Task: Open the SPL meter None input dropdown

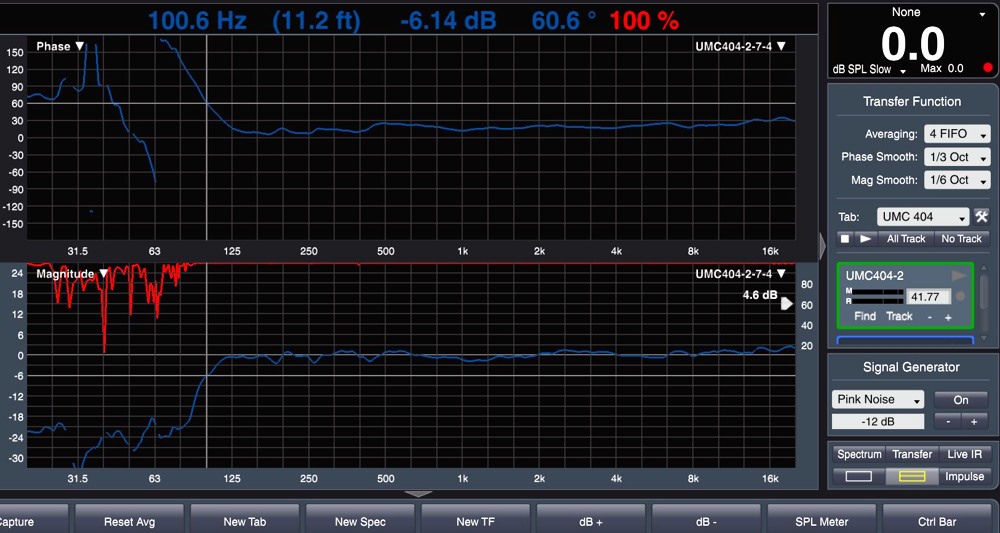Action: [912, 13]
